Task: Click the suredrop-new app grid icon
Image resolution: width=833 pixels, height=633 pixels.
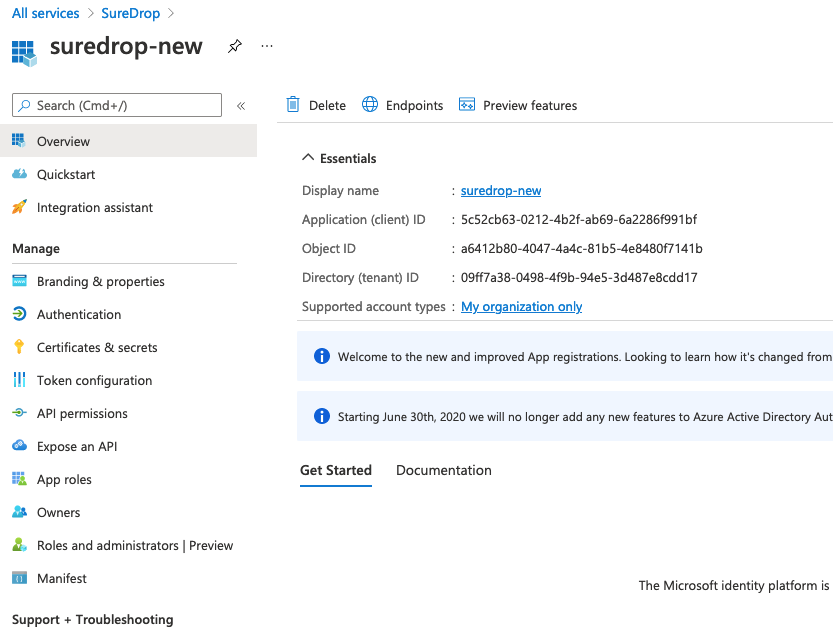Action: (x=24, y=54)
